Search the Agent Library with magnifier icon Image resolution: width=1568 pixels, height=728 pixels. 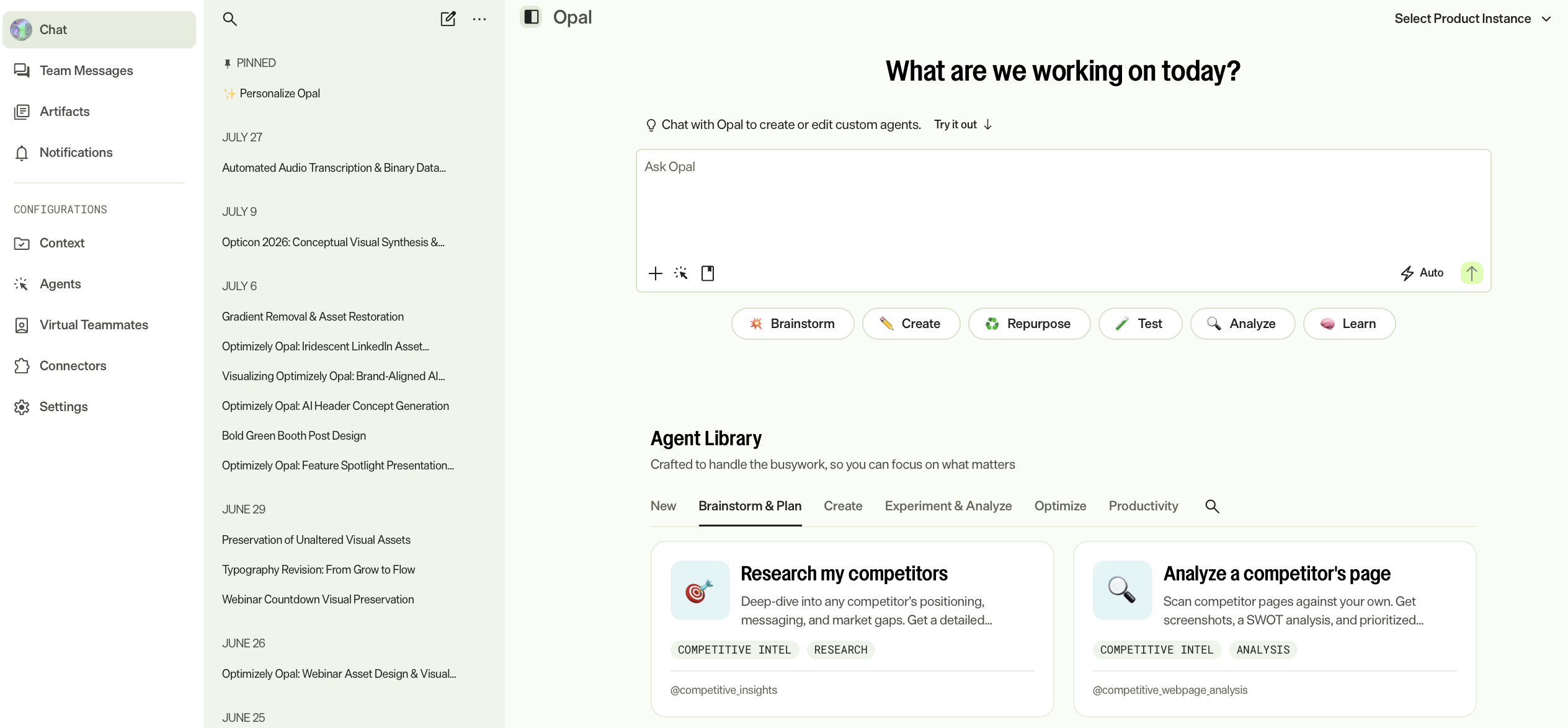[1212, 507]
